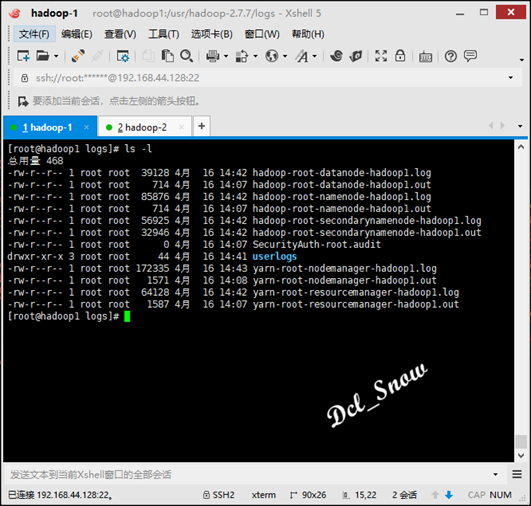531x506 pixels.
Task: Click the add current session arrow icon
Action: [x=23, y=101]
